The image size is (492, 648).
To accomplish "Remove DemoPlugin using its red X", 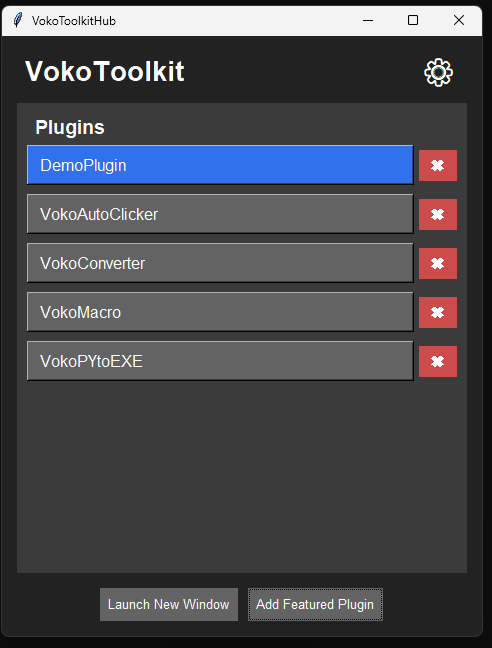I will (438, 165).
